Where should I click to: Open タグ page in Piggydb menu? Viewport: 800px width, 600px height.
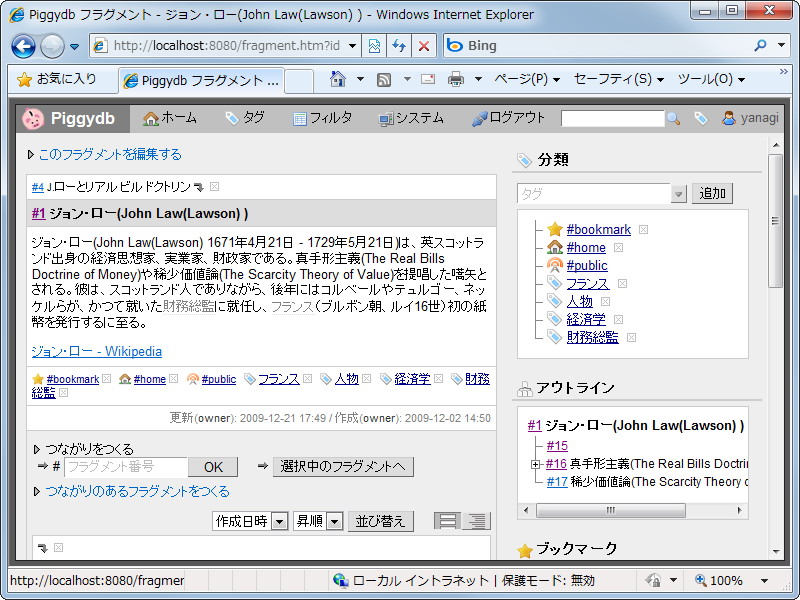click(x=245, y=118)
